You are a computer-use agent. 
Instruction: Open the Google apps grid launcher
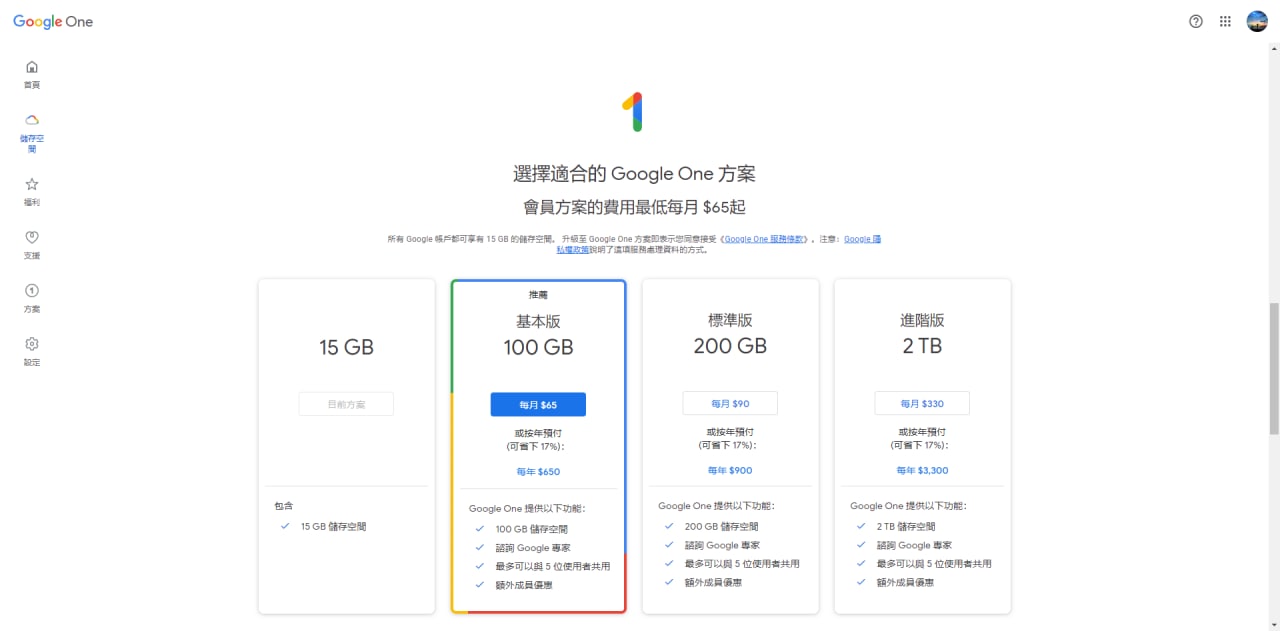tap(1225, 21)
